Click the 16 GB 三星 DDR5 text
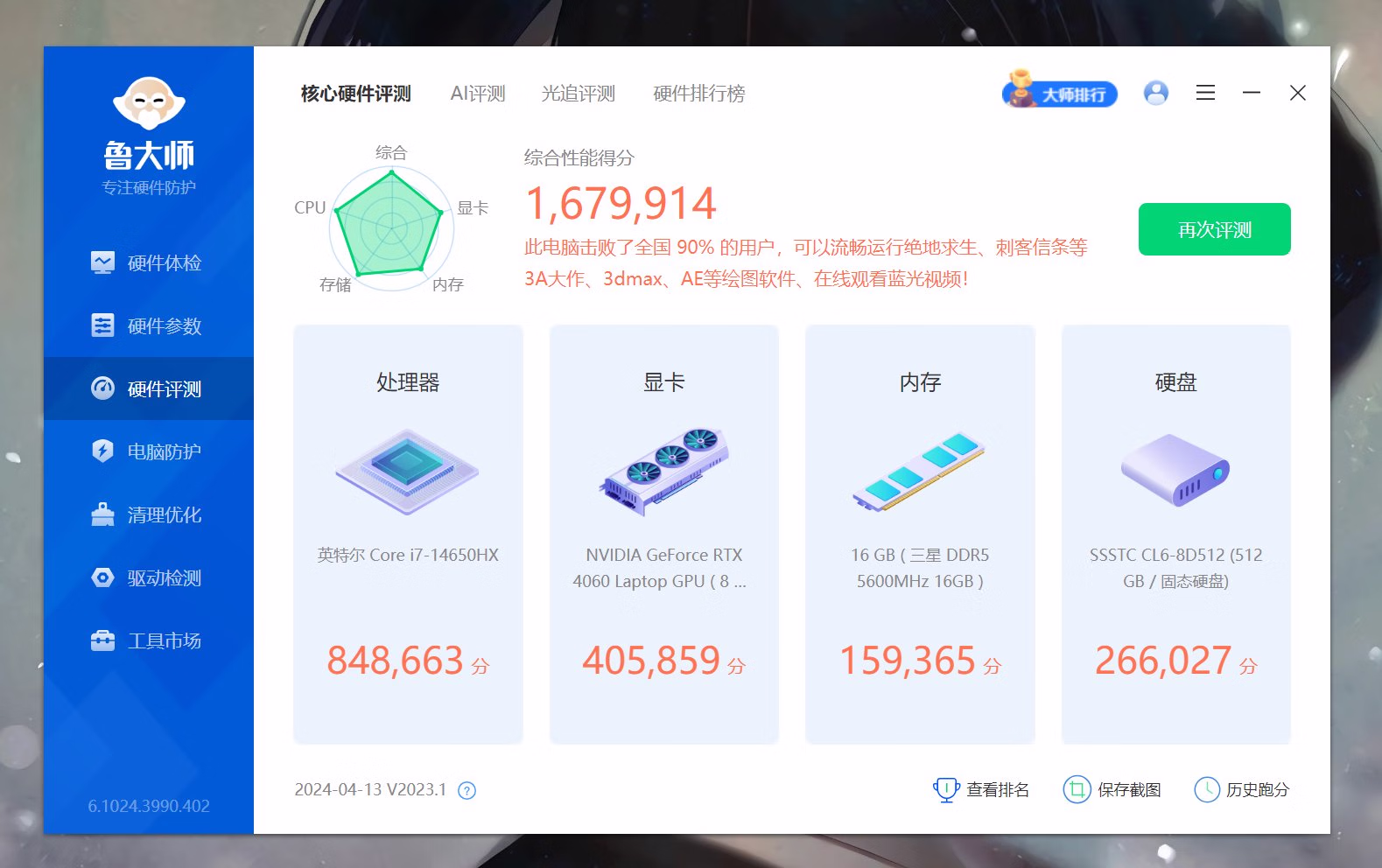This screenshot has height=868, width=1382. point(920,568)
